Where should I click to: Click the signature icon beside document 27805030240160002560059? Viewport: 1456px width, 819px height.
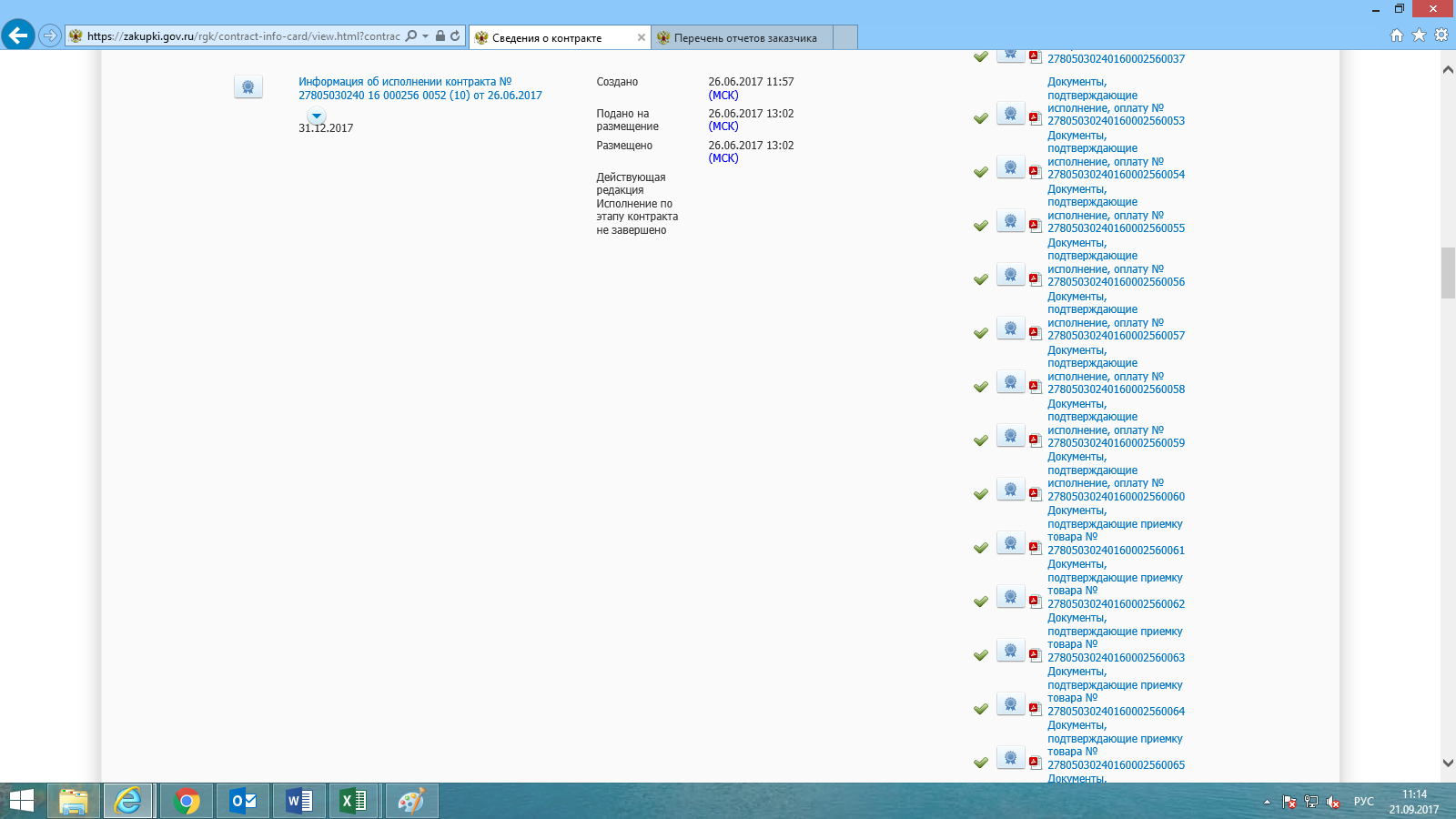point(1010,436)
